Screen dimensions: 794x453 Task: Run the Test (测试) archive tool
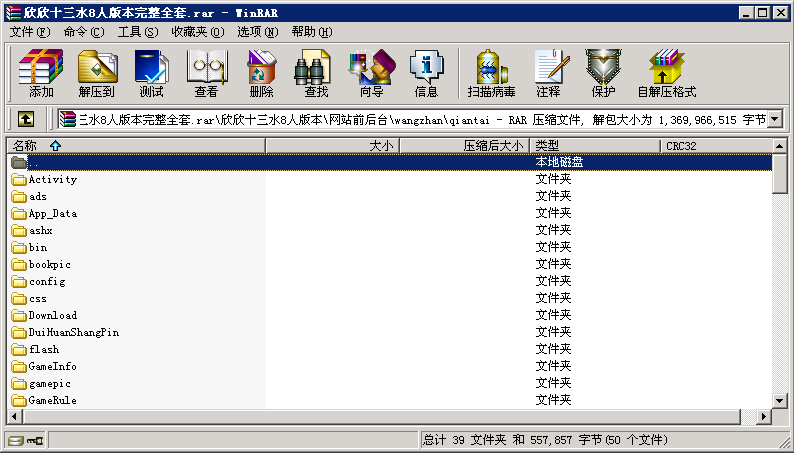point(151,74)
